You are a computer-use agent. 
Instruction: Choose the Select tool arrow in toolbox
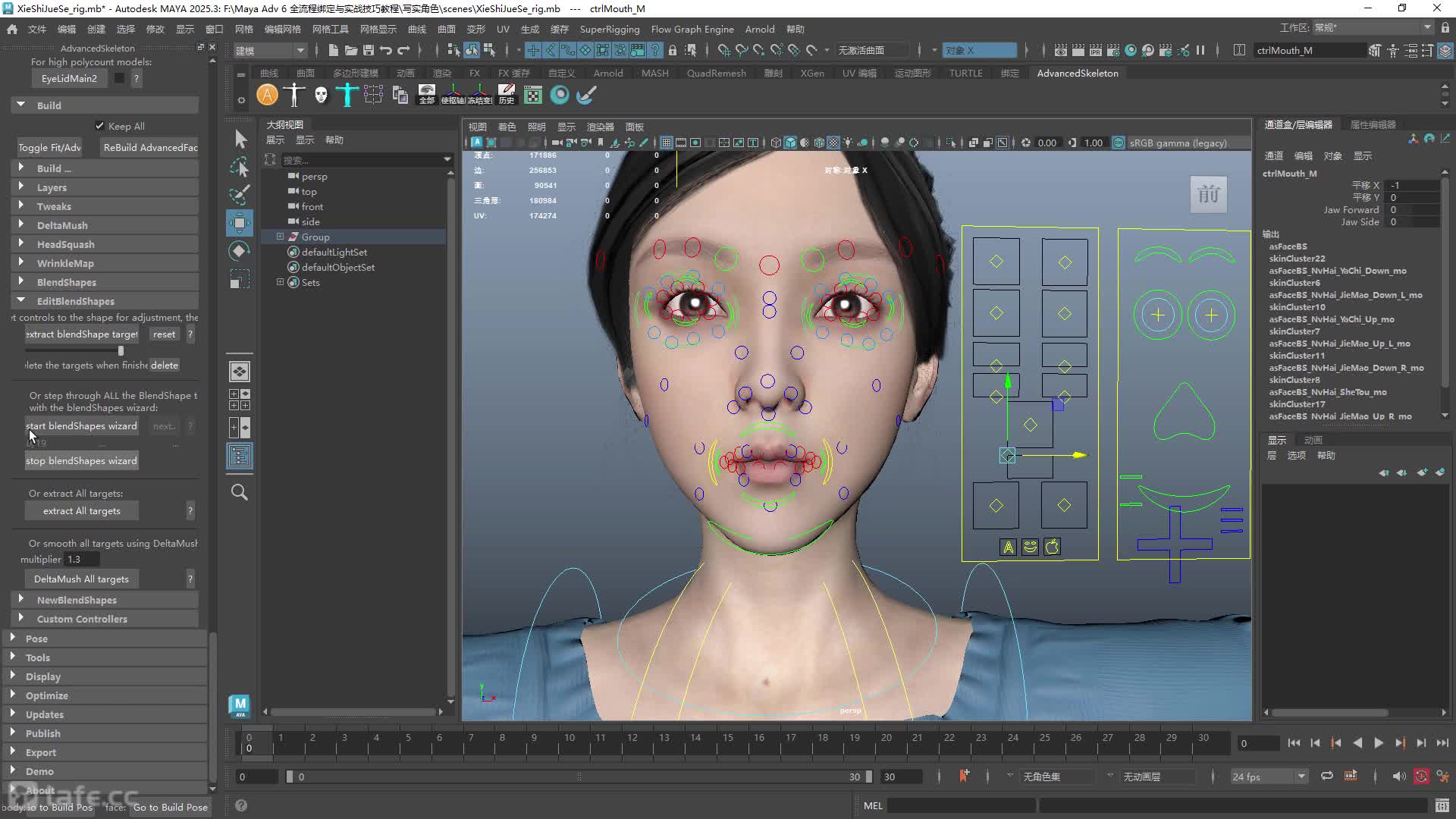(x=240, y=139)
